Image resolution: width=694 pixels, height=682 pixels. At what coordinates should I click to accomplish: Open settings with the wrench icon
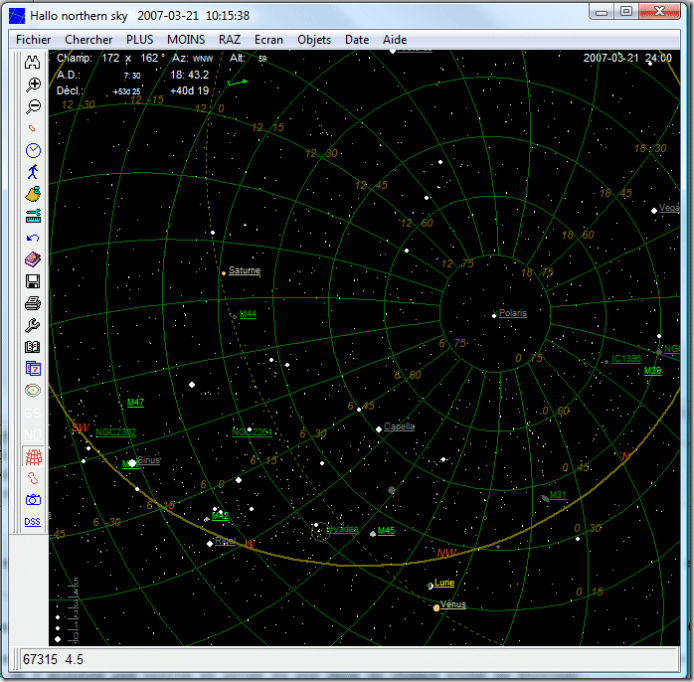coord(32,325)
